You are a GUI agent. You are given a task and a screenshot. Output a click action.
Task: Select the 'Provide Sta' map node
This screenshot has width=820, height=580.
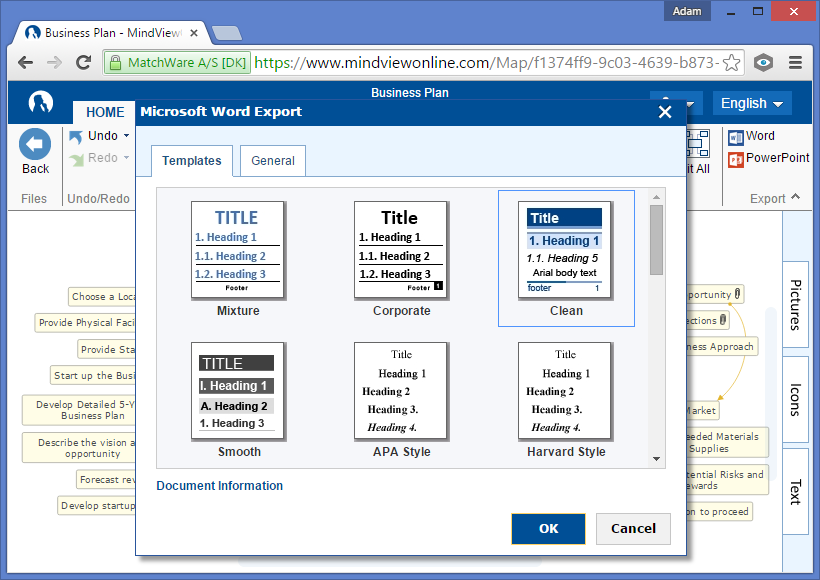click(107, 349)
